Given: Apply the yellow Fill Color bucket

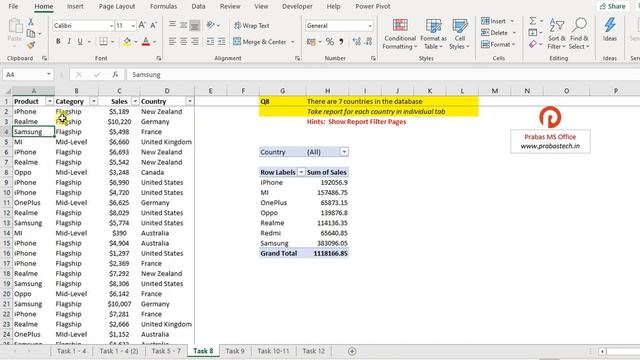Looking at the screenshot, I should click(127, 41).
